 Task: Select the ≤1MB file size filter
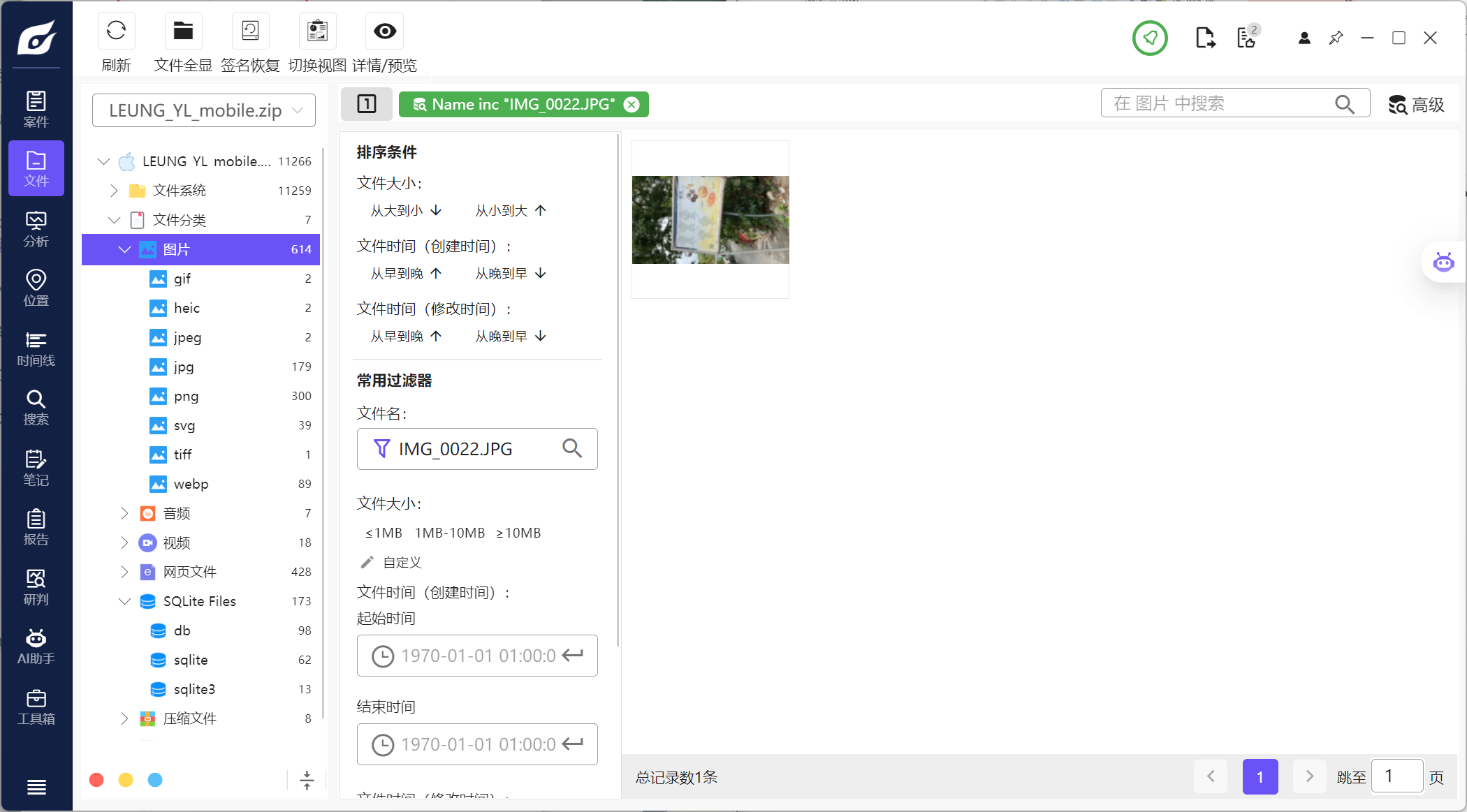(384, 533)
